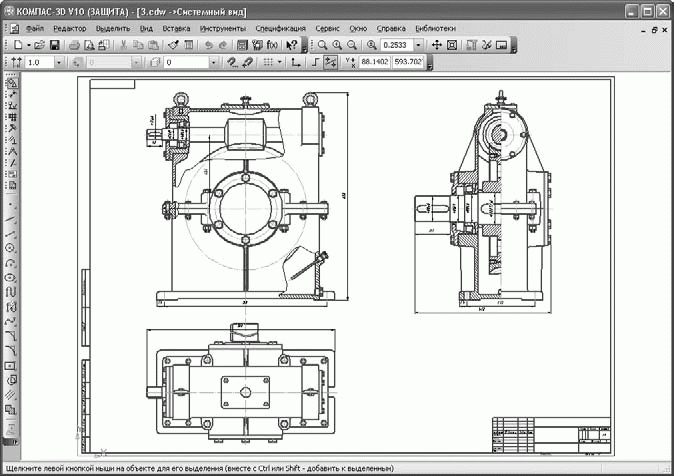Open the Спецификация menu
Image resolution: width=674 pixels, height=476 pixels.
(x=281, y=28)
